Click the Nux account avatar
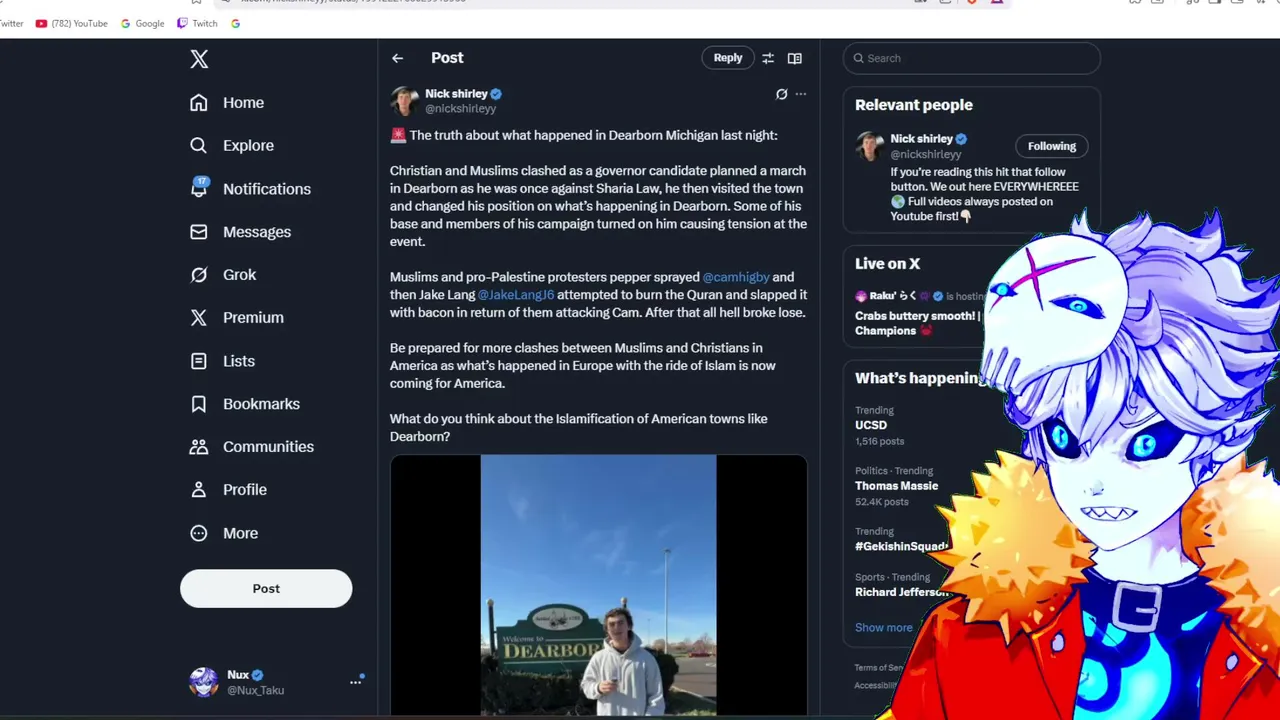Image resolution: width=1280 pixels, height=720 pixels. coord(204,682)
